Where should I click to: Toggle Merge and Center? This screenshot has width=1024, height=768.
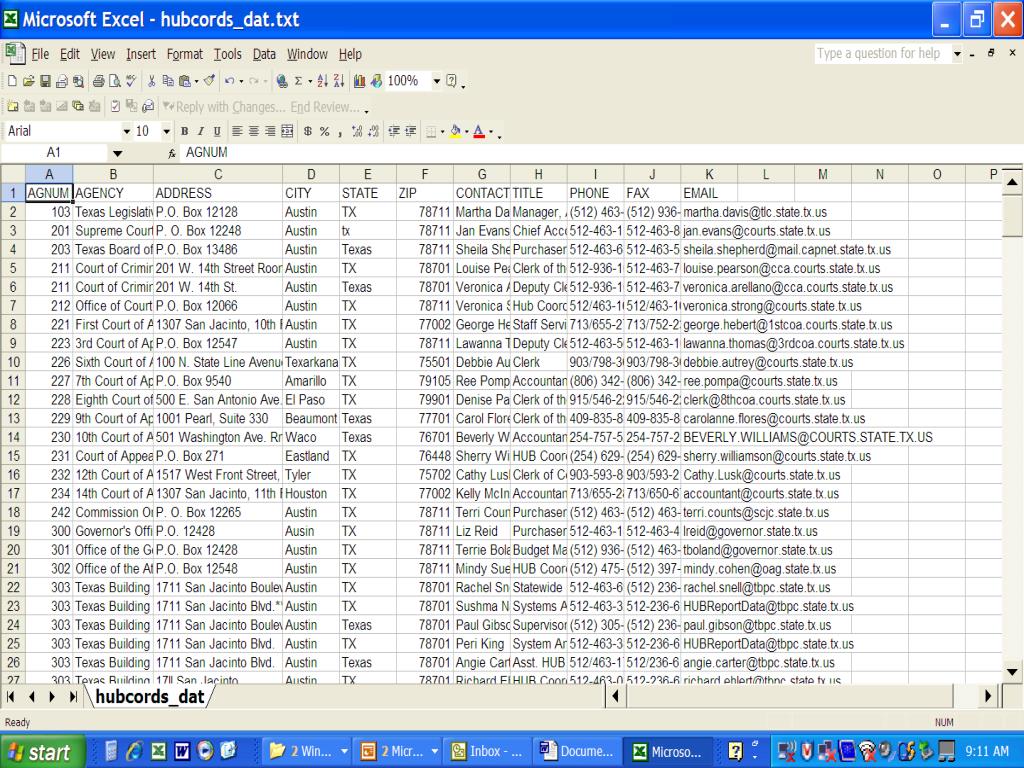287,131
